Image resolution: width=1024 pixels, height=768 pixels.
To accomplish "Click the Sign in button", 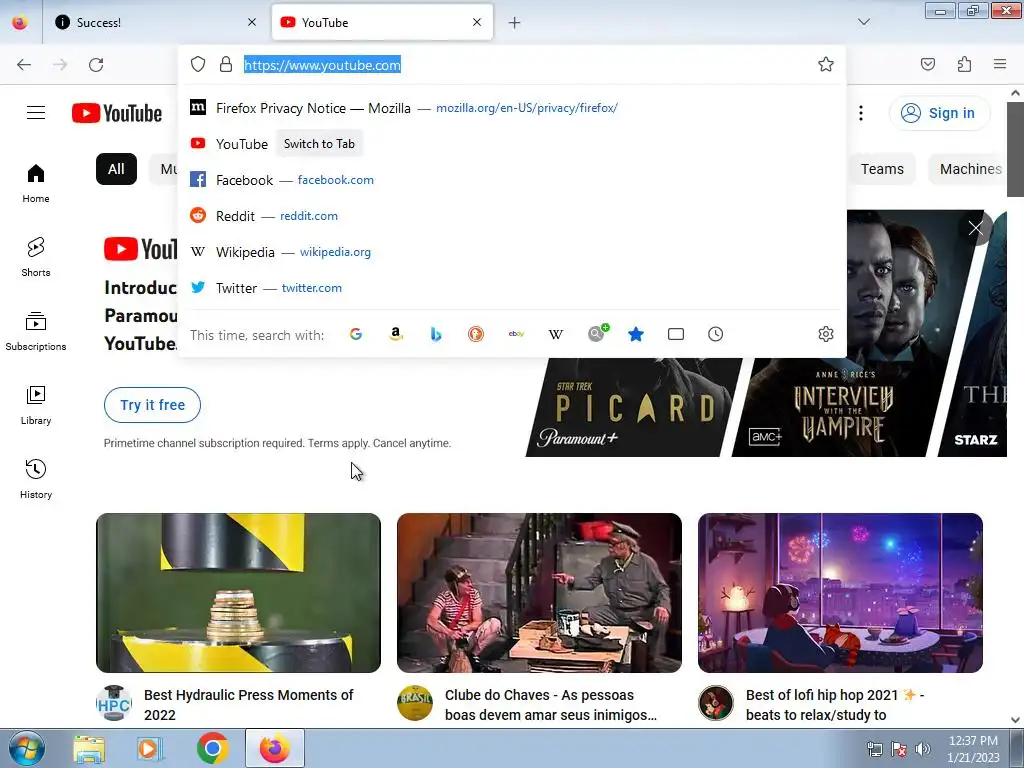I will pyautogui.click(x=939, y=113).
